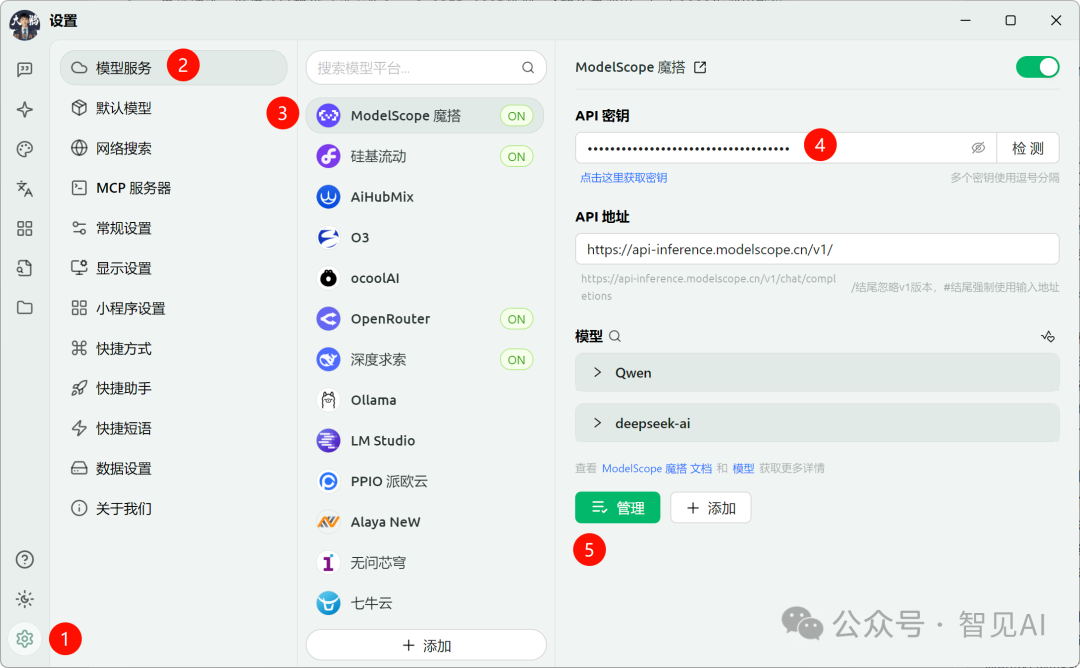The image size is (1080, 668).
Task: Click the search magnifier in platform search box
Action: [528, 67]
